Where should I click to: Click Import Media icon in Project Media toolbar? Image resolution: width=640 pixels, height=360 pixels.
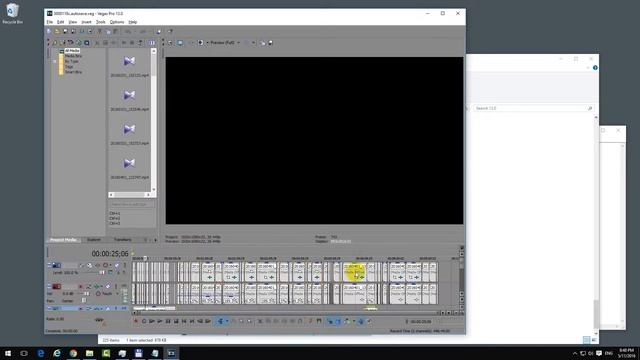tap(55, 42)
